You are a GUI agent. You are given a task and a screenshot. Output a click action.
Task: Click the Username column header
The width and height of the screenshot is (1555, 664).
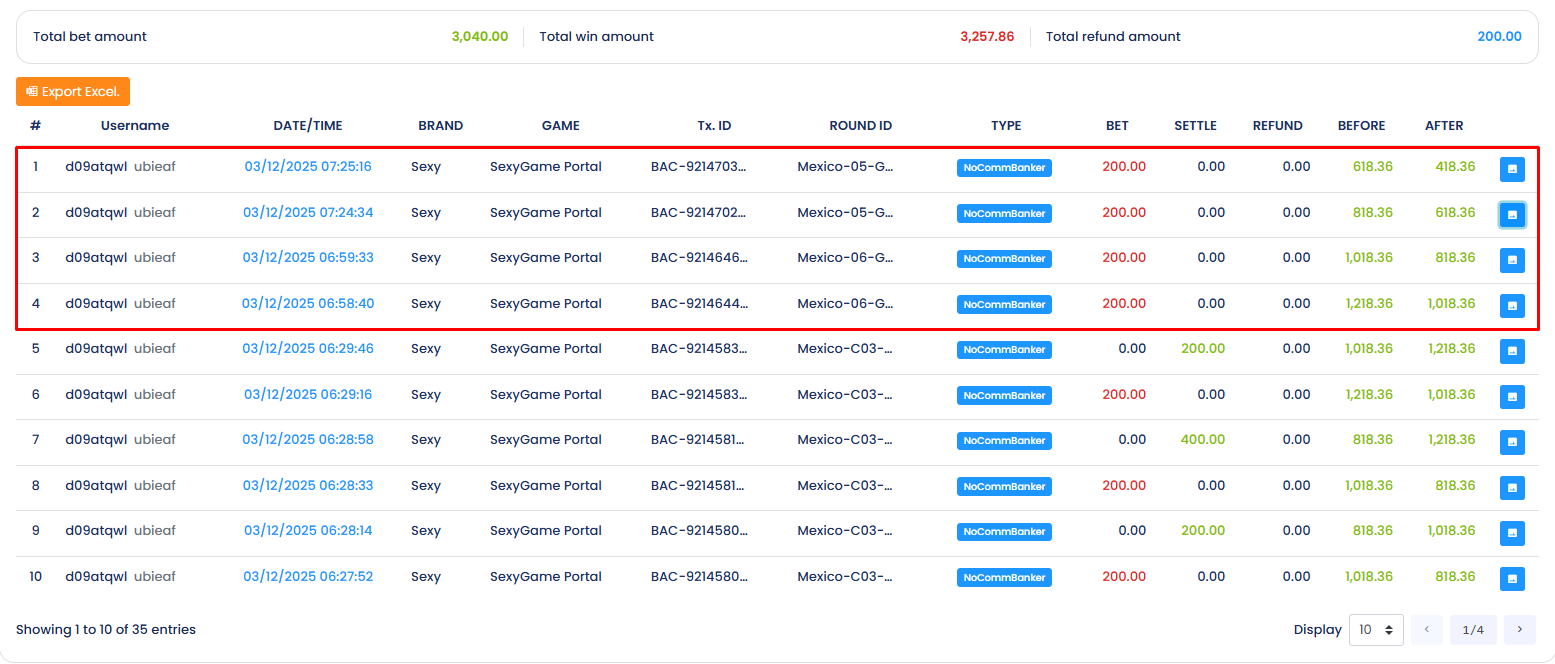[x=135, y=126]
